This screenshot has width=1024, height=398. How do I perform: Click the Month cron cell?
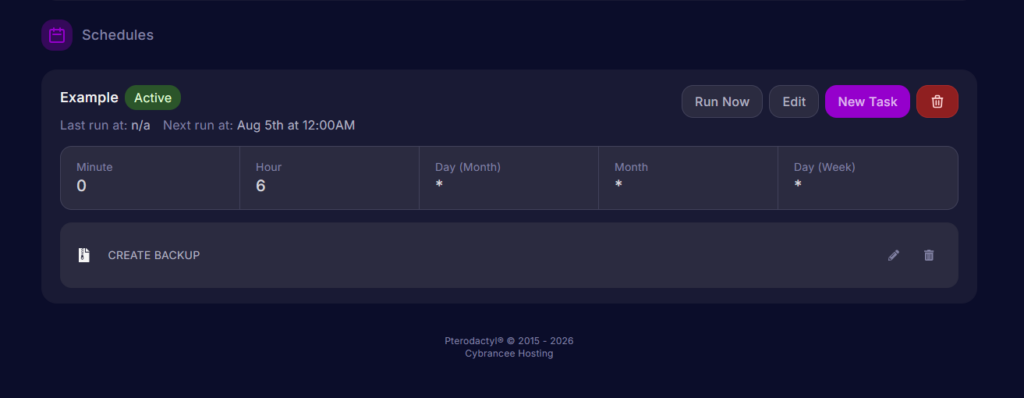[x=688, y=178]
